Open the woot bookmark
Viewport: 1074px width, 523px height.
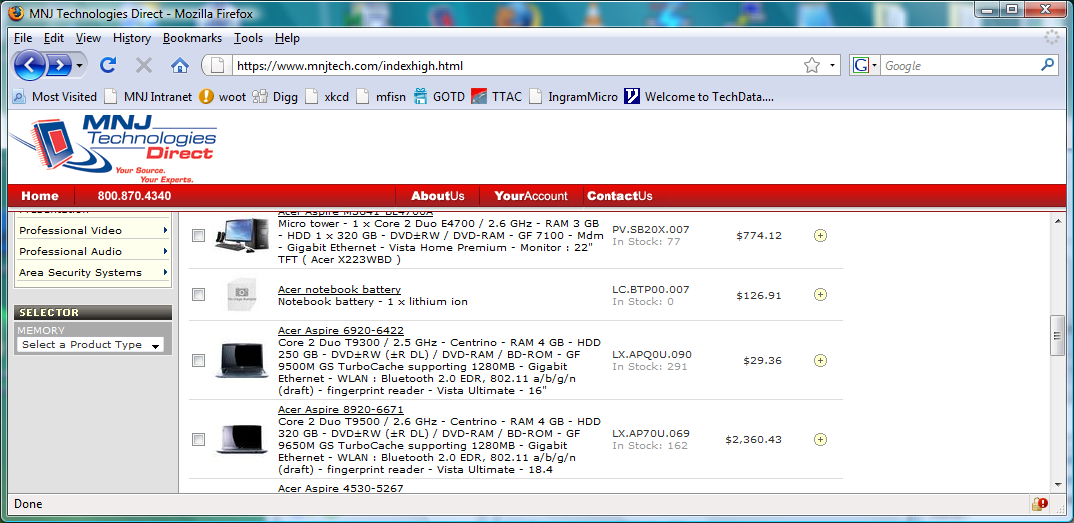coord(223,97)
